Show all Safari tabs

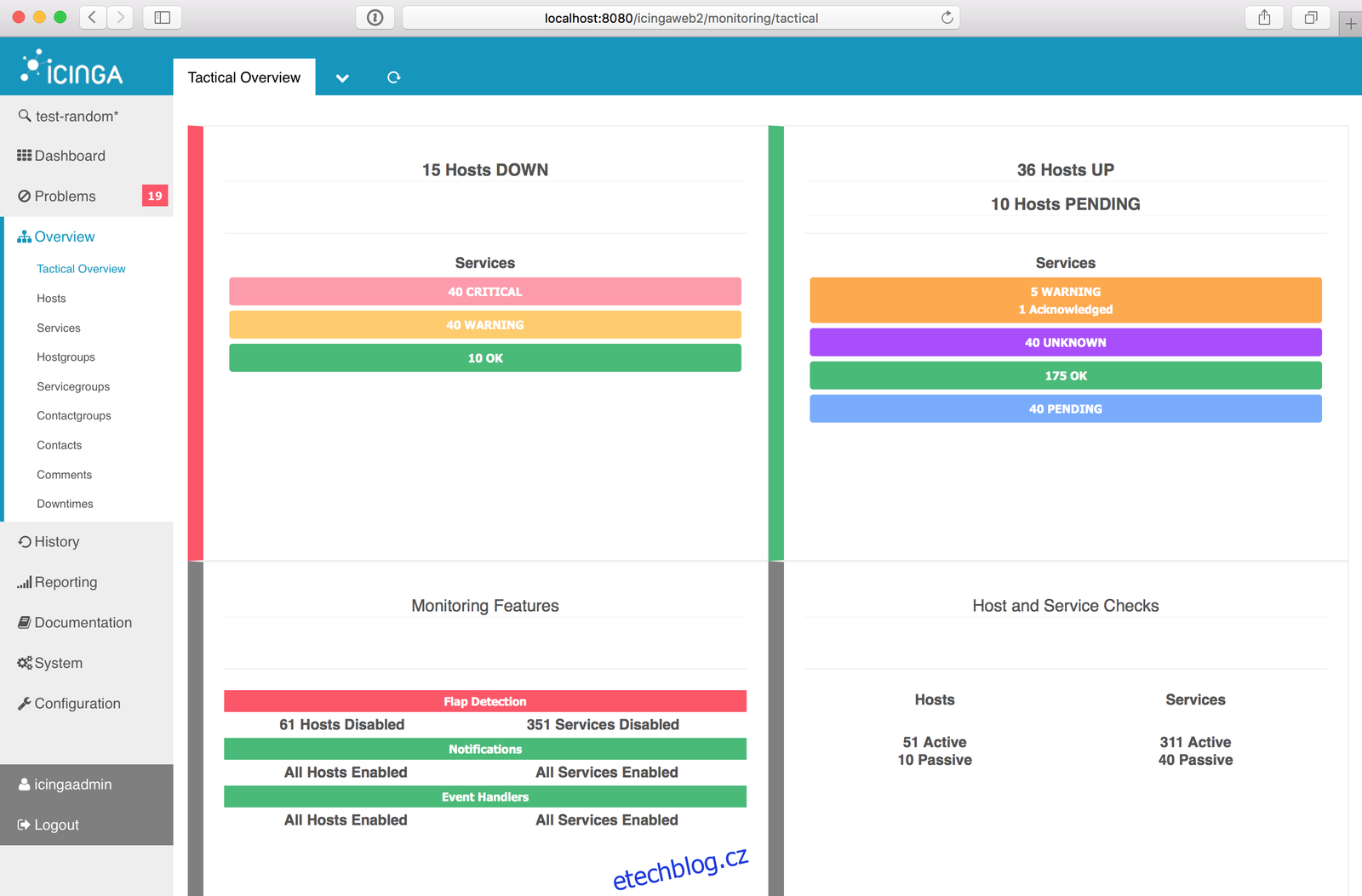click(x=1311, y=17)
